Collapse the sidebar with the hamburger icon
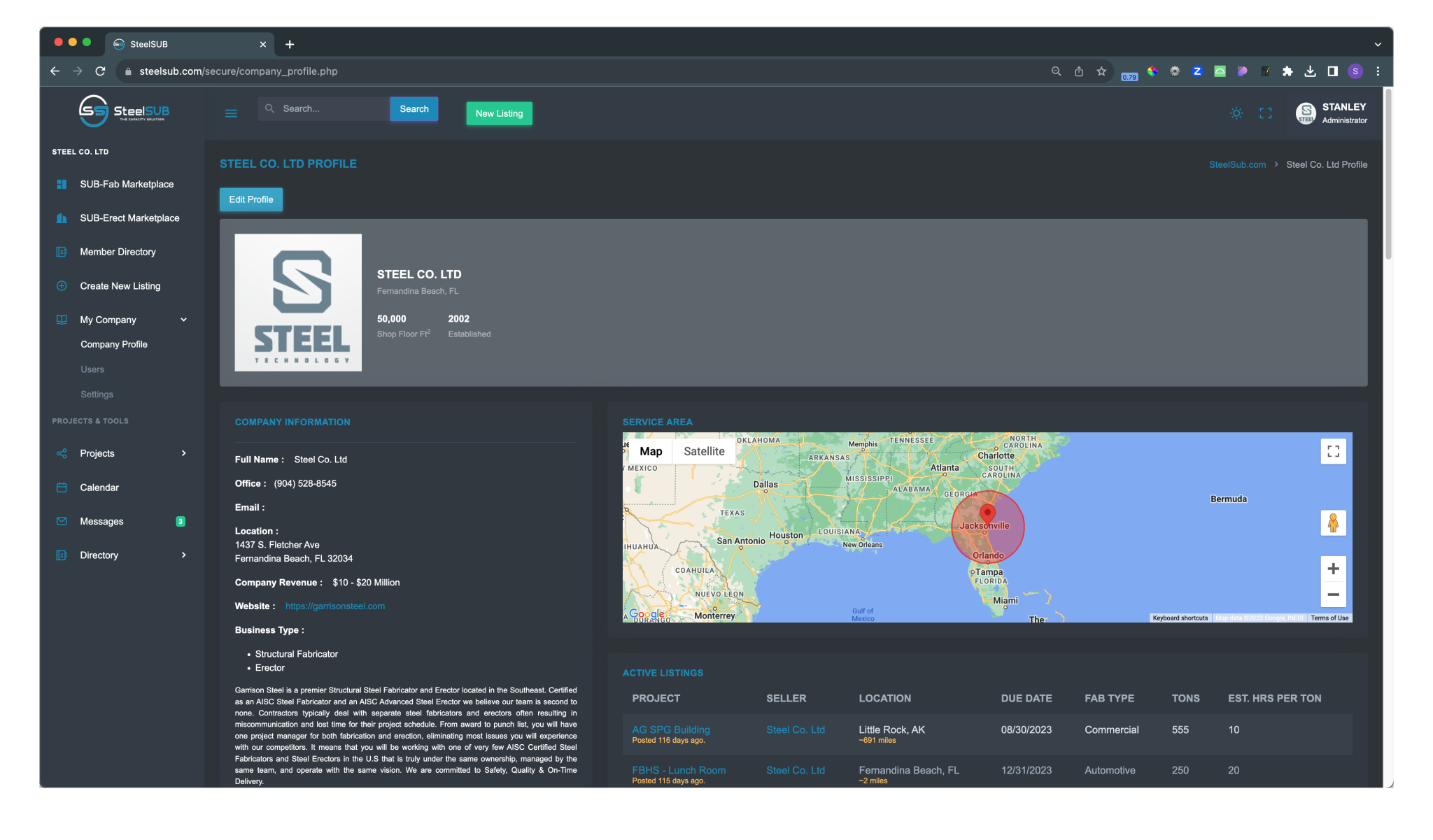 coord(231,113)
